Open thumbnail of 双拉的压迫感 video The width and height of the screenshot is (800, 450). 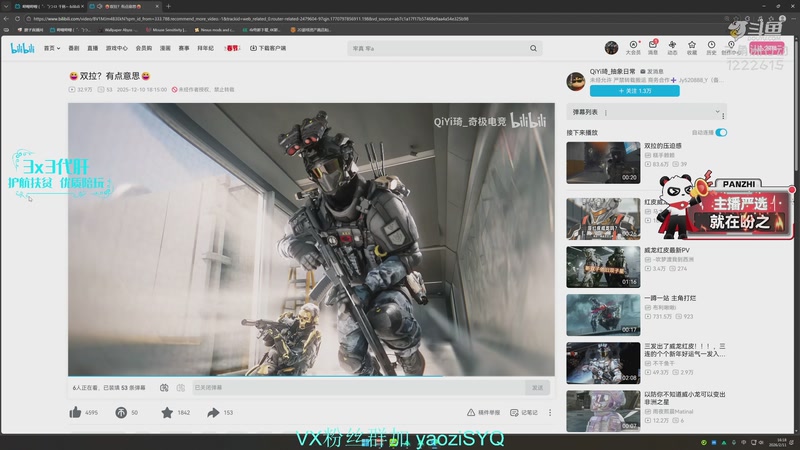point(603,163)
